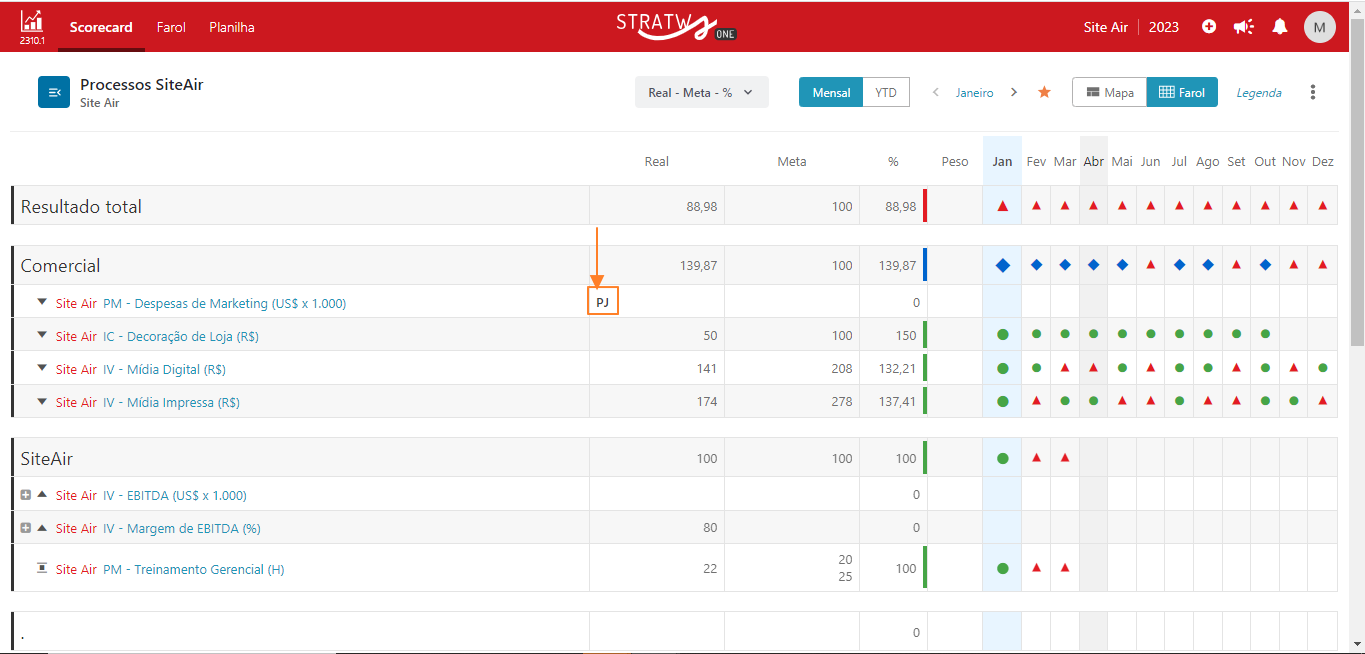Viewport: 1365px width, 654px height.
Task: Click Jan green circle in SiteAir group row
Action: (x=1002, y=458)
